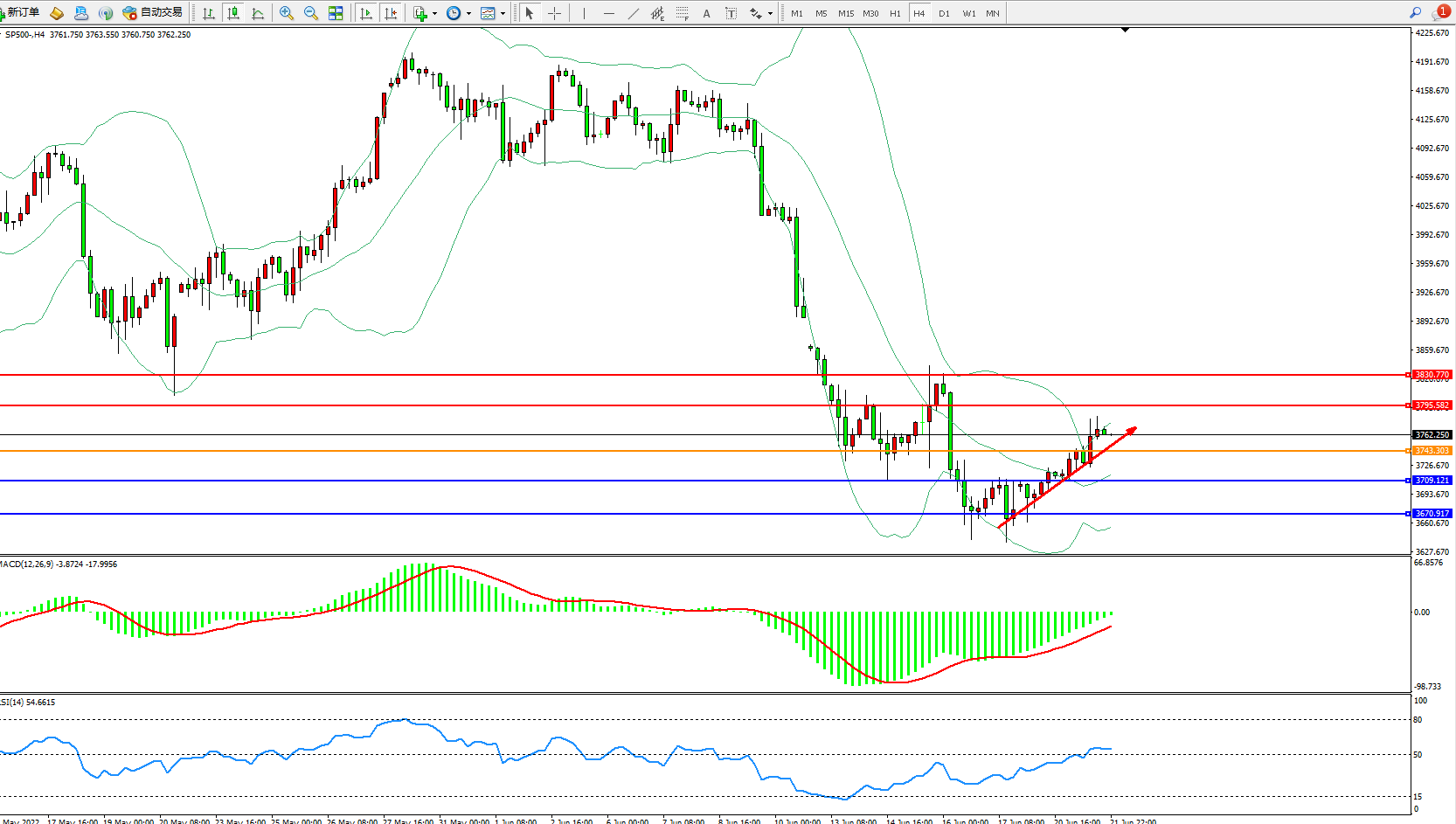Viewport: 1456px width, 824px height.
Task: Toggle the Chart Shift option
Action: click(x=391, y=13)
